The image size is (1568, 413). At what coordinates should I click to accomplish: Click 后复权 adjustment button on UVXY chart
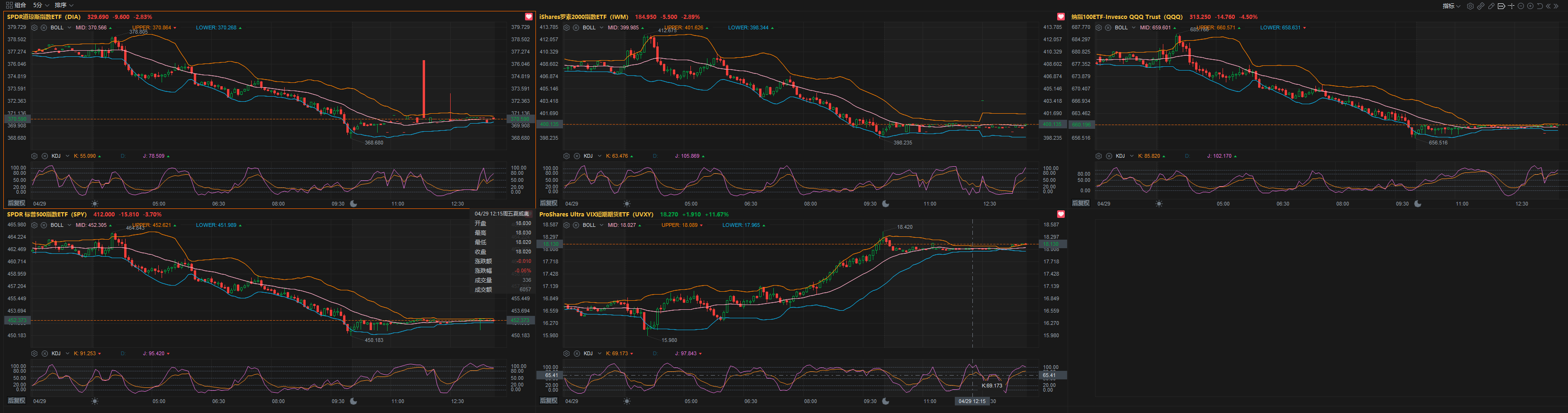(x=548, y=401)
